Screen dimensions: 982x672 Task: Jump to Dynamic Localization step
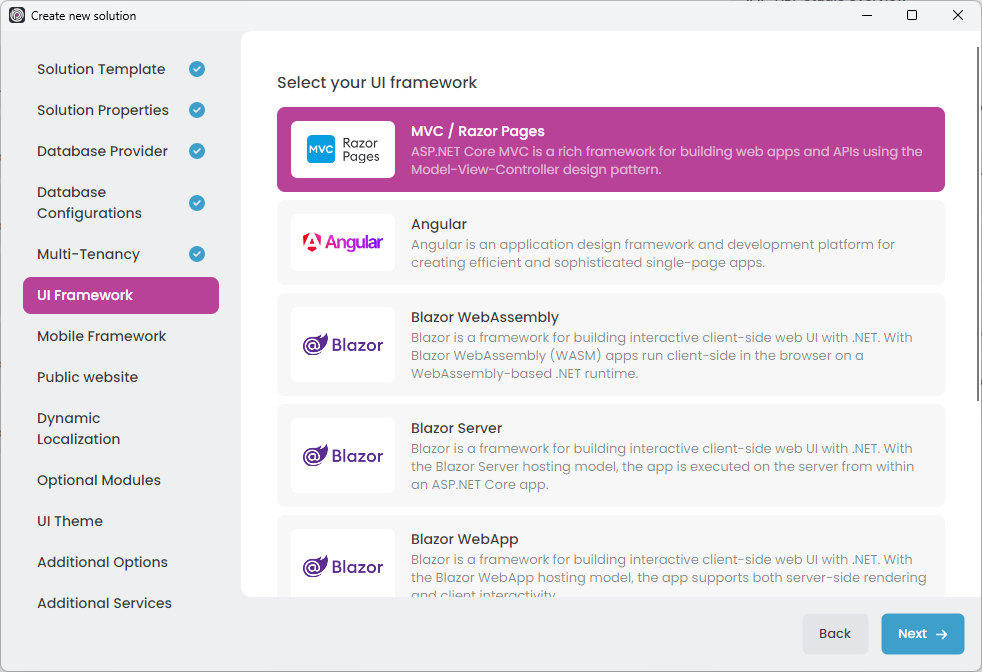[121, 428]
